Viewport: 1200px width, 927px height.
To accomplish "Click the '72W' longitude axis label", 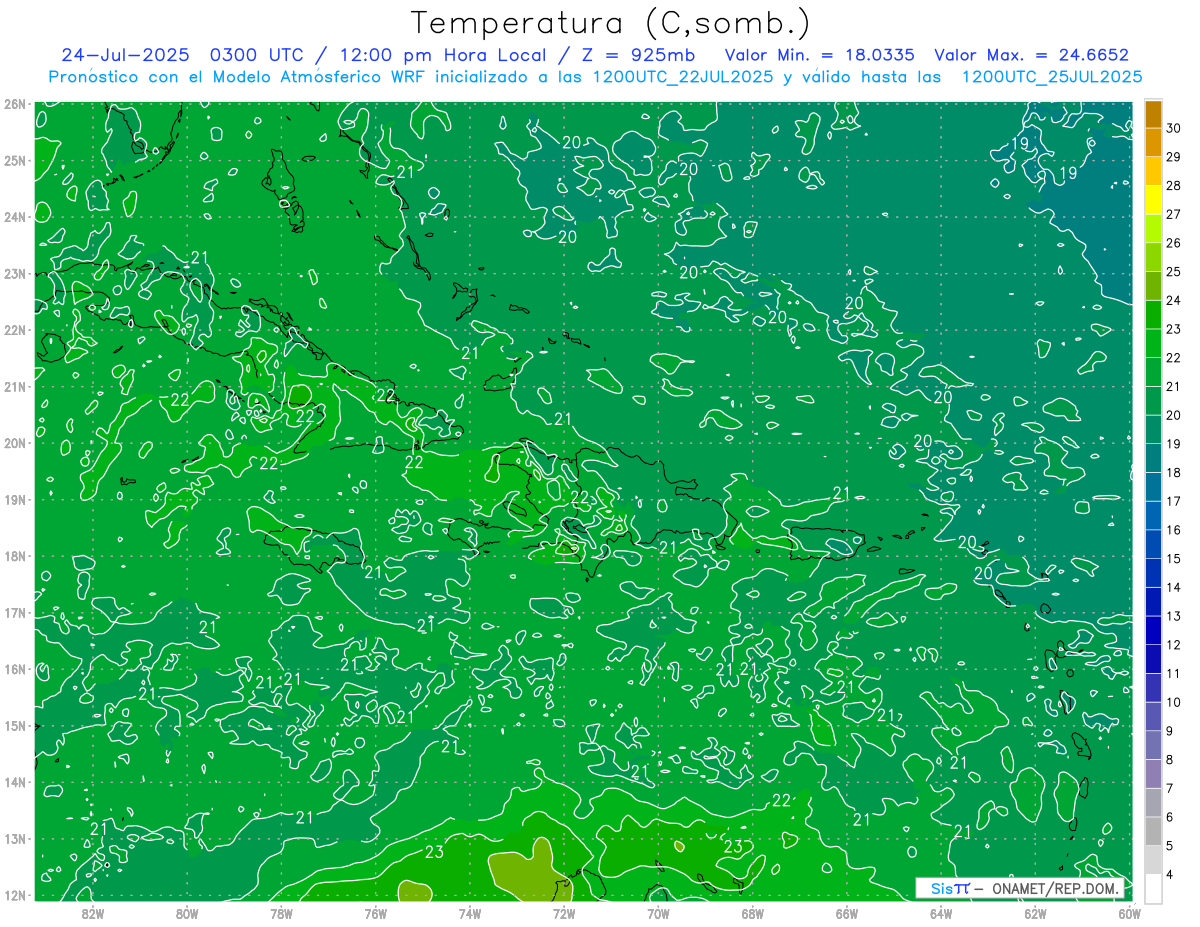I will click(x=564, y=912).
